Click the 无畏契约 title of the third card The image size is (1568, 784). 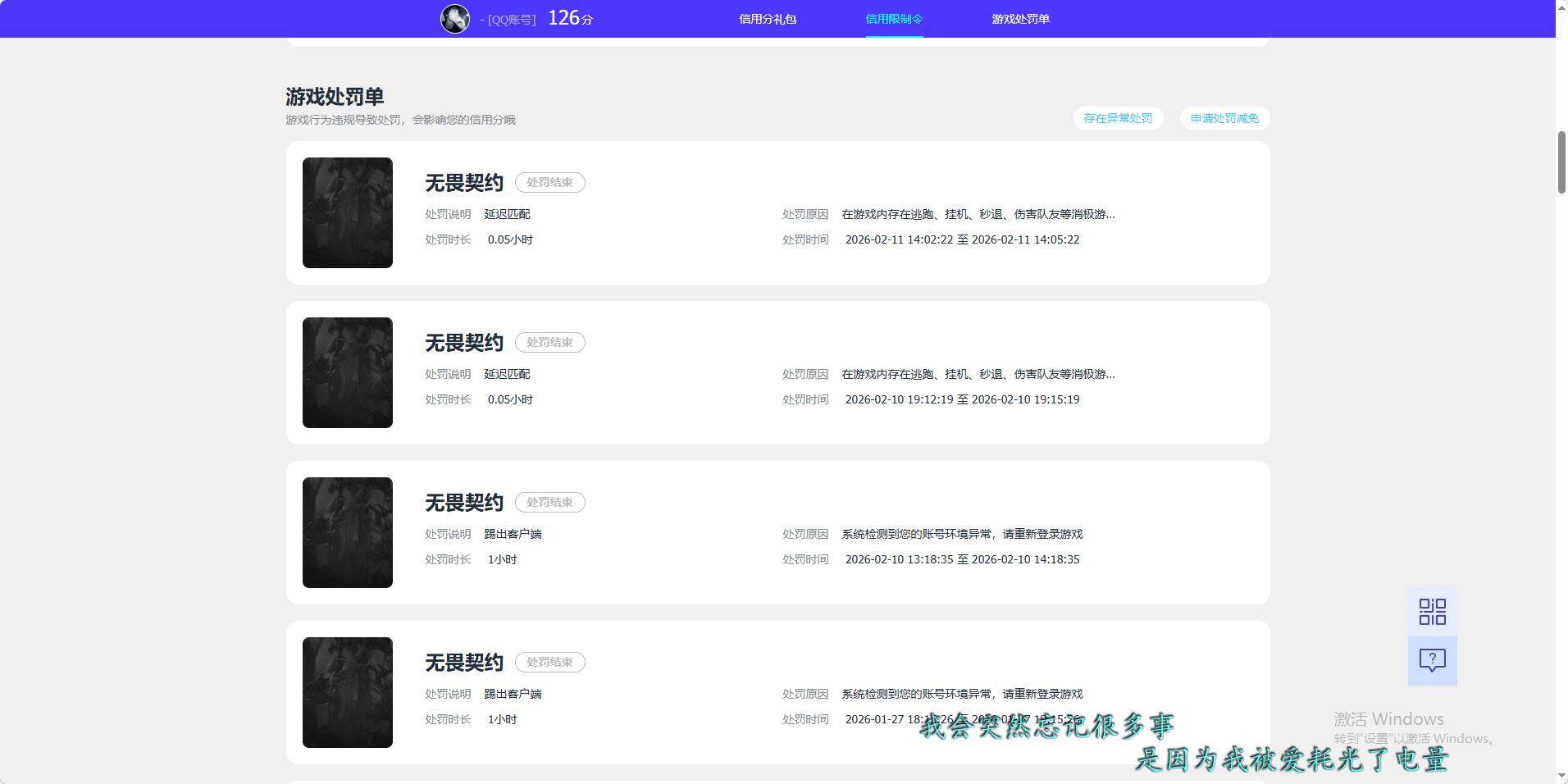point(463,502)
